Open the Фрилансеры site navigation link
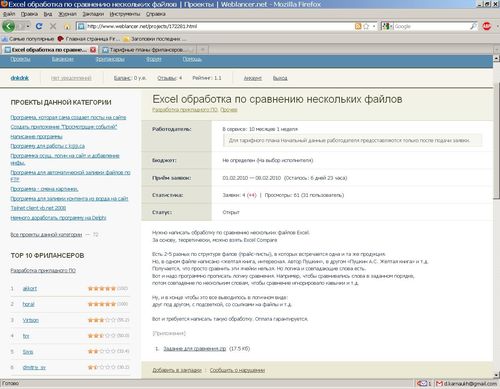Viewport: 500px width, 389px height. tap(110, 59)
